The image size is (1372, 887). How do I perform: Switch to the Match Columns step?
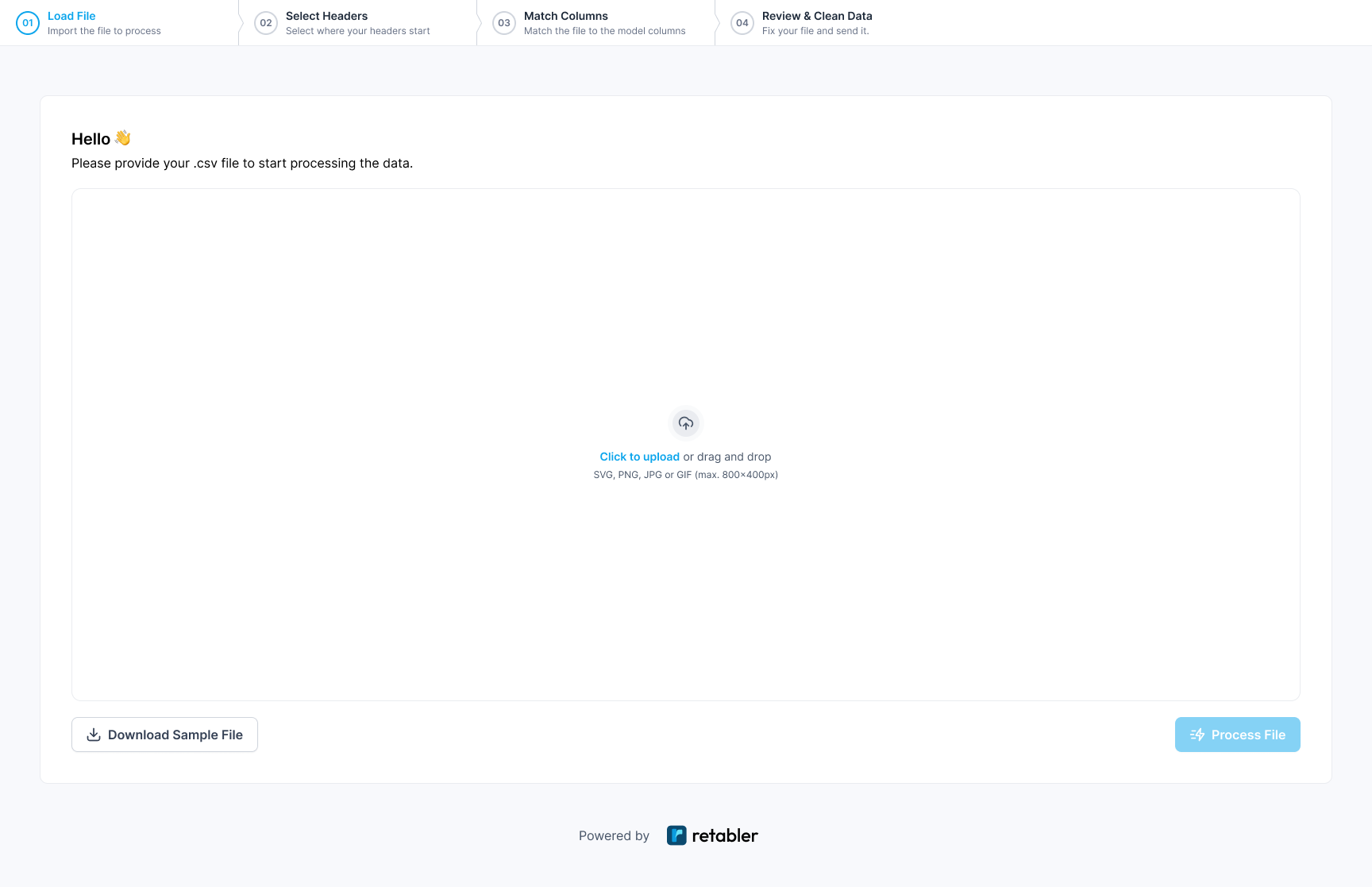point(565,16)
